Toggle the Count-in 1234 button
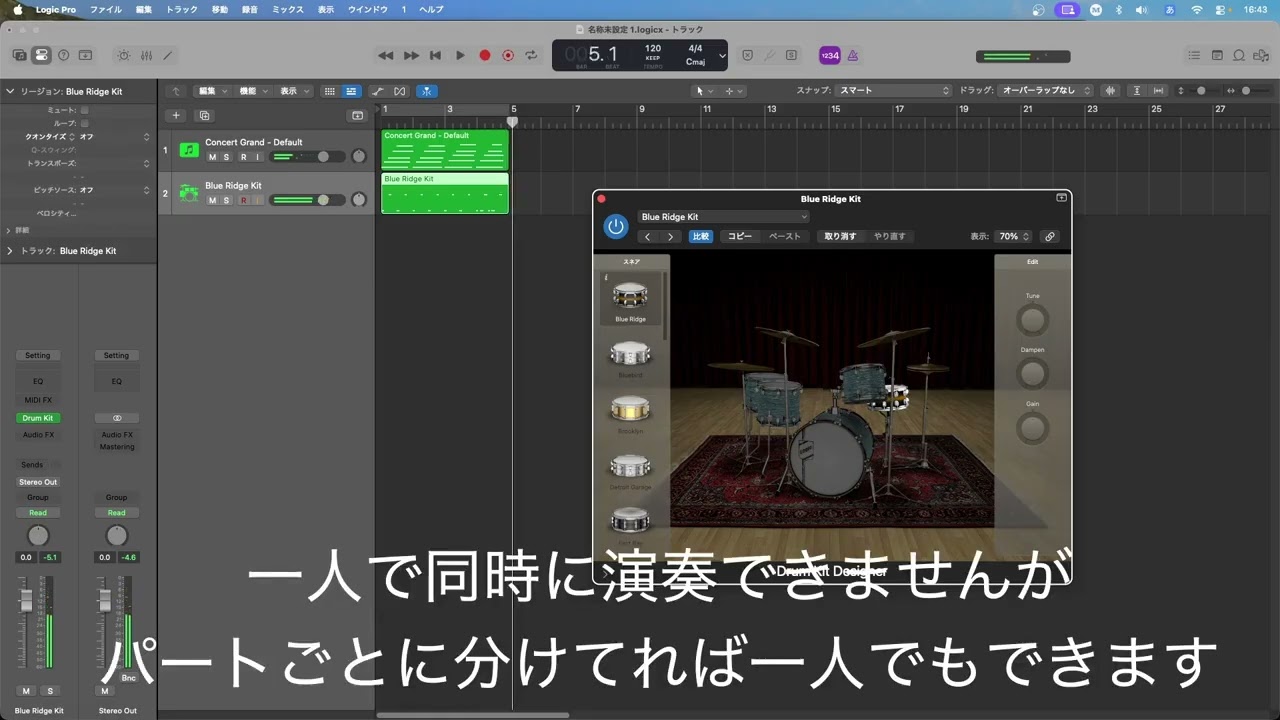The height and width of the screenshot is (720, 1280). click(x=830, y=56)
